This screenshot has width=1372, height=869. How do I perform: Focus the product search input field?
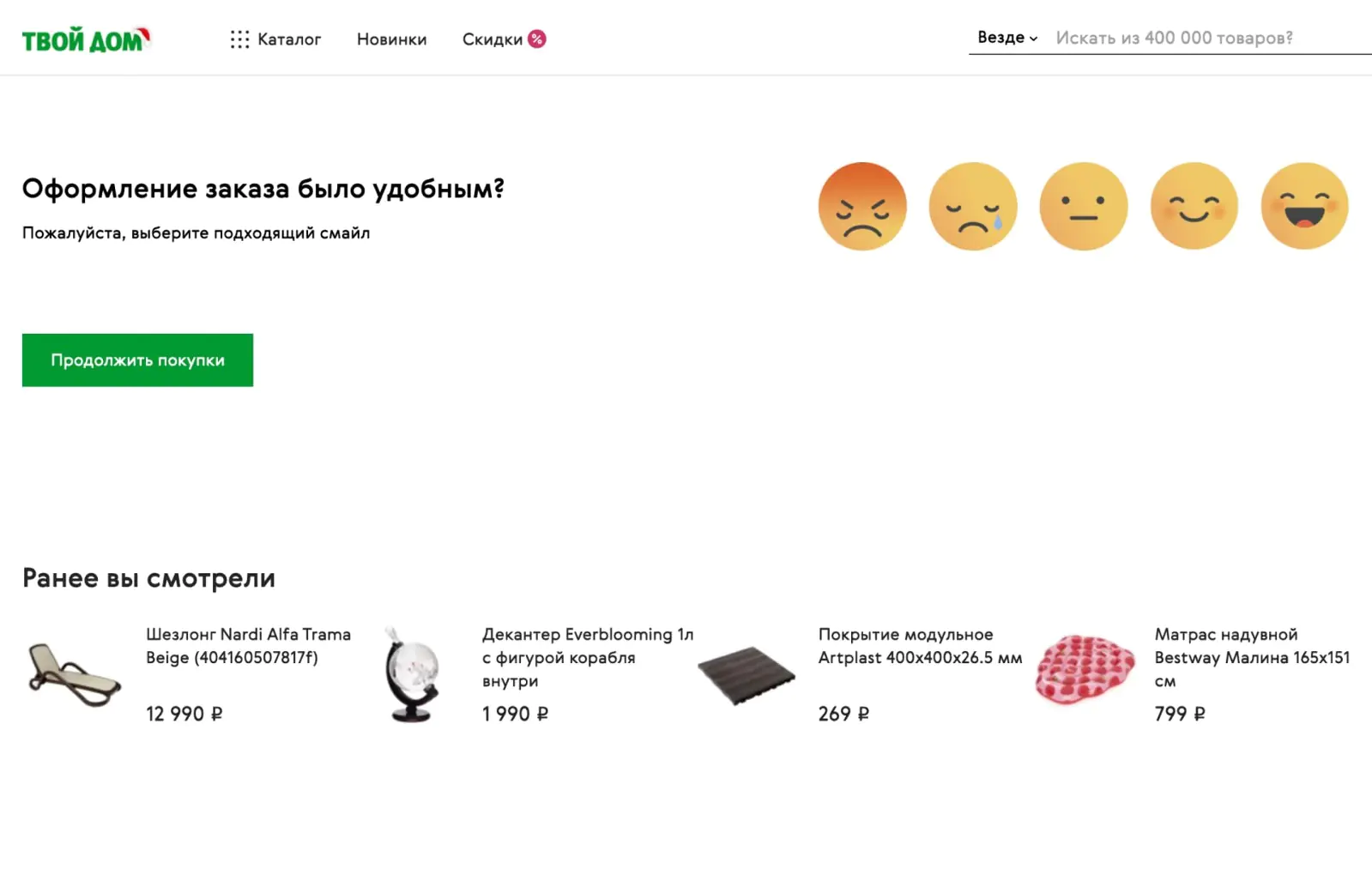(1210, 38)
